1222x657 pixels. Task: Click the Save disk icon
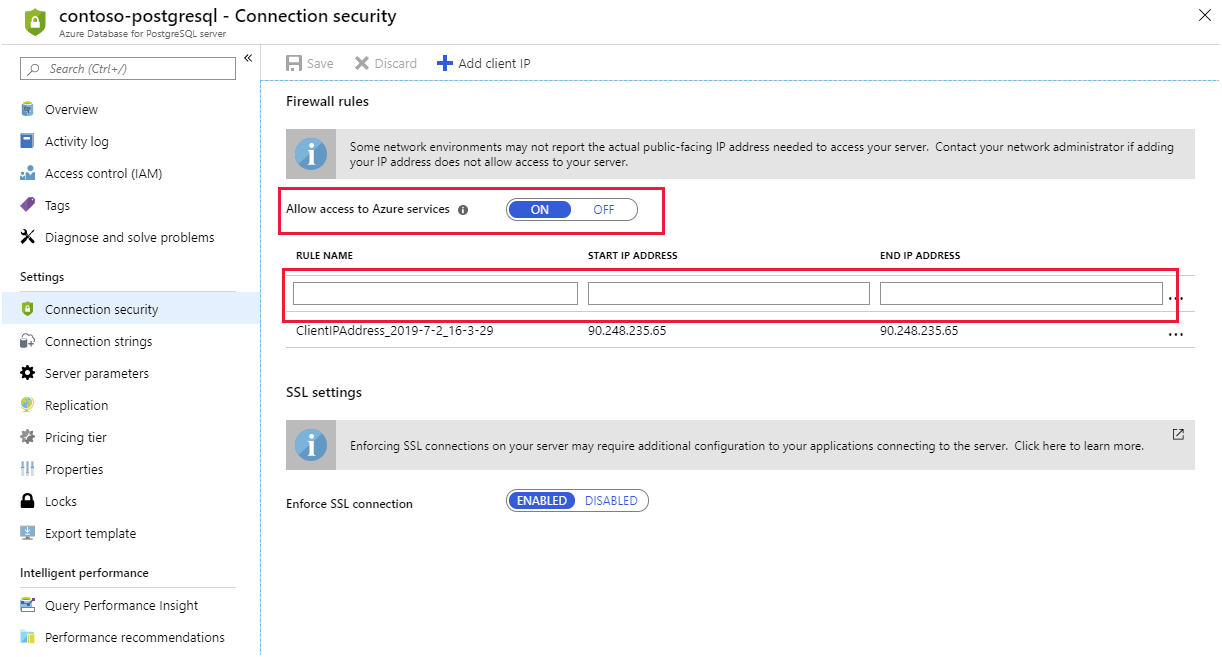click(294, 63)
